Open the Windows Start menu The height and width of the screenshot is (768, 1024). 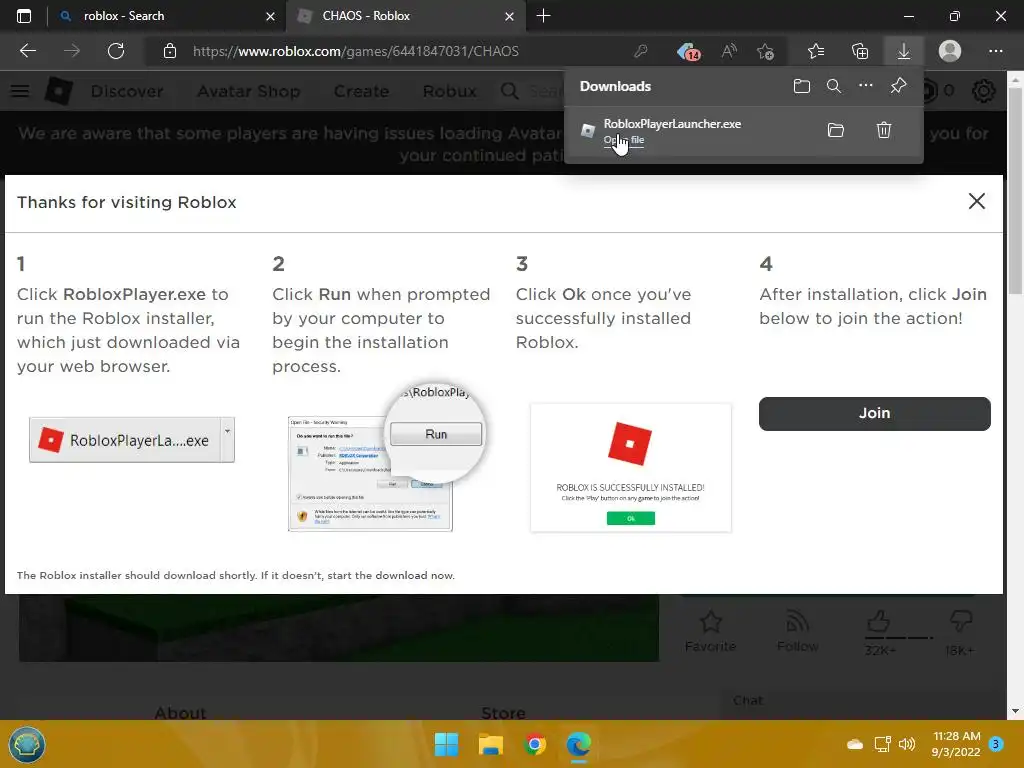[x=447, y=744]
